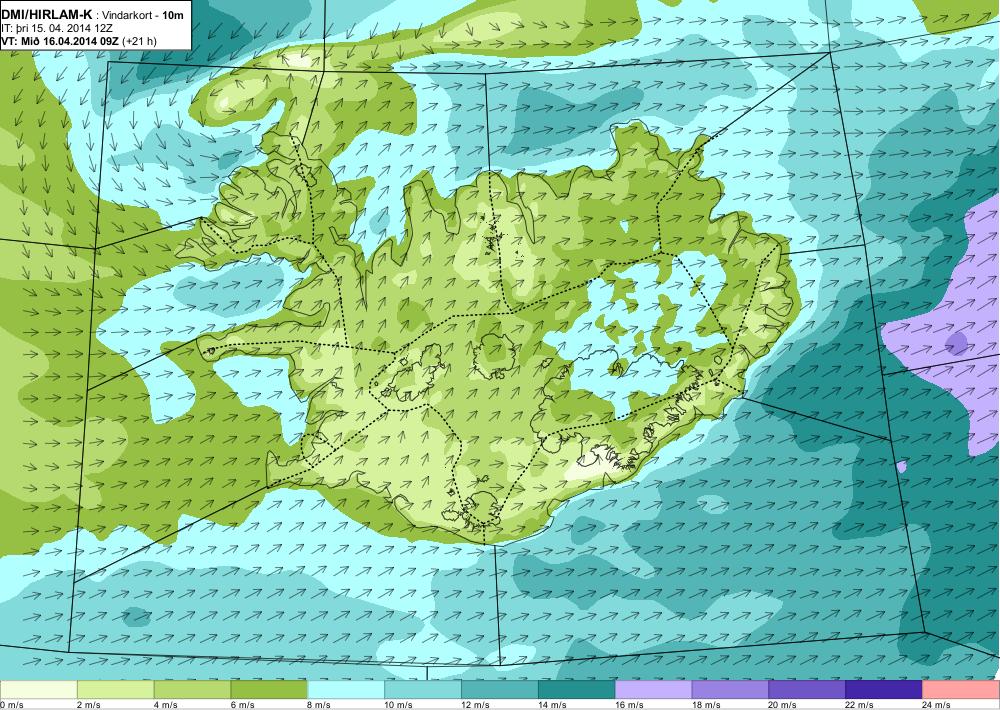Click the light green 2–4 m/s legend swatch
1000x710 pixels.
[115, 690]
